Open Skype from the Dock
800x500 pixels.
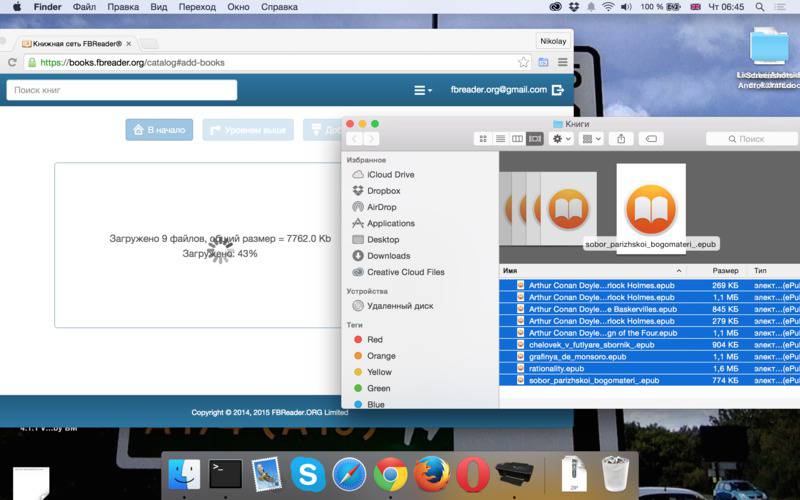(308, 474)
